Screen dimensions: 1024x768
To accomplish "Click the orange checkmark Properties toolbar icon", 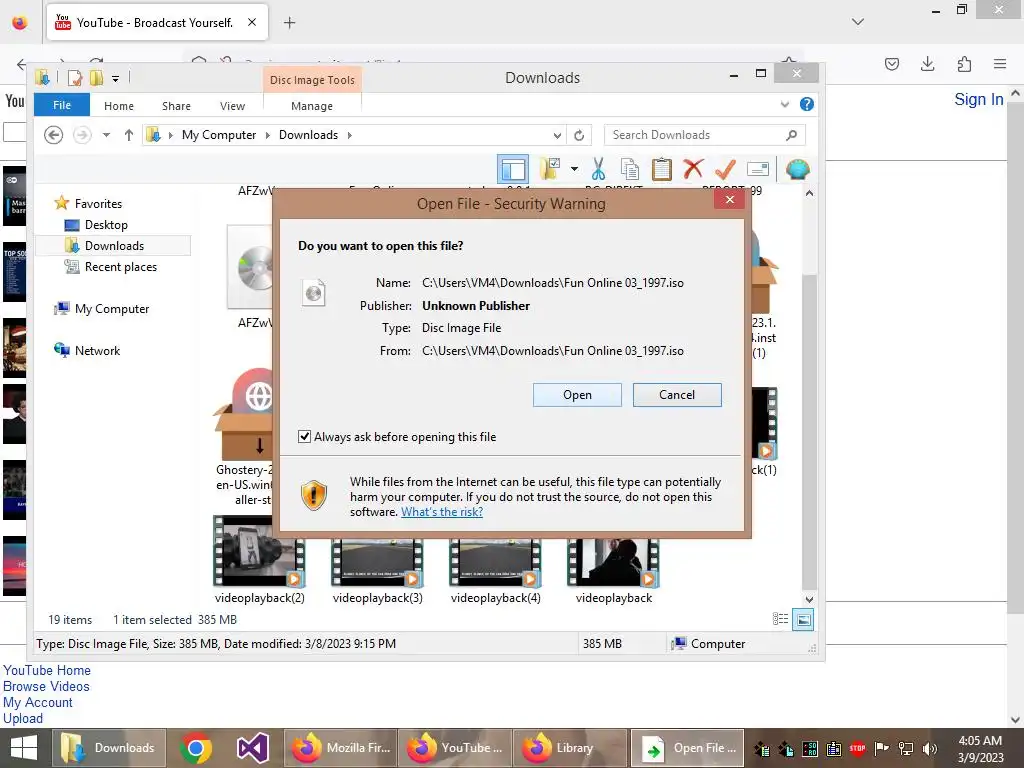I will [725, 169].
